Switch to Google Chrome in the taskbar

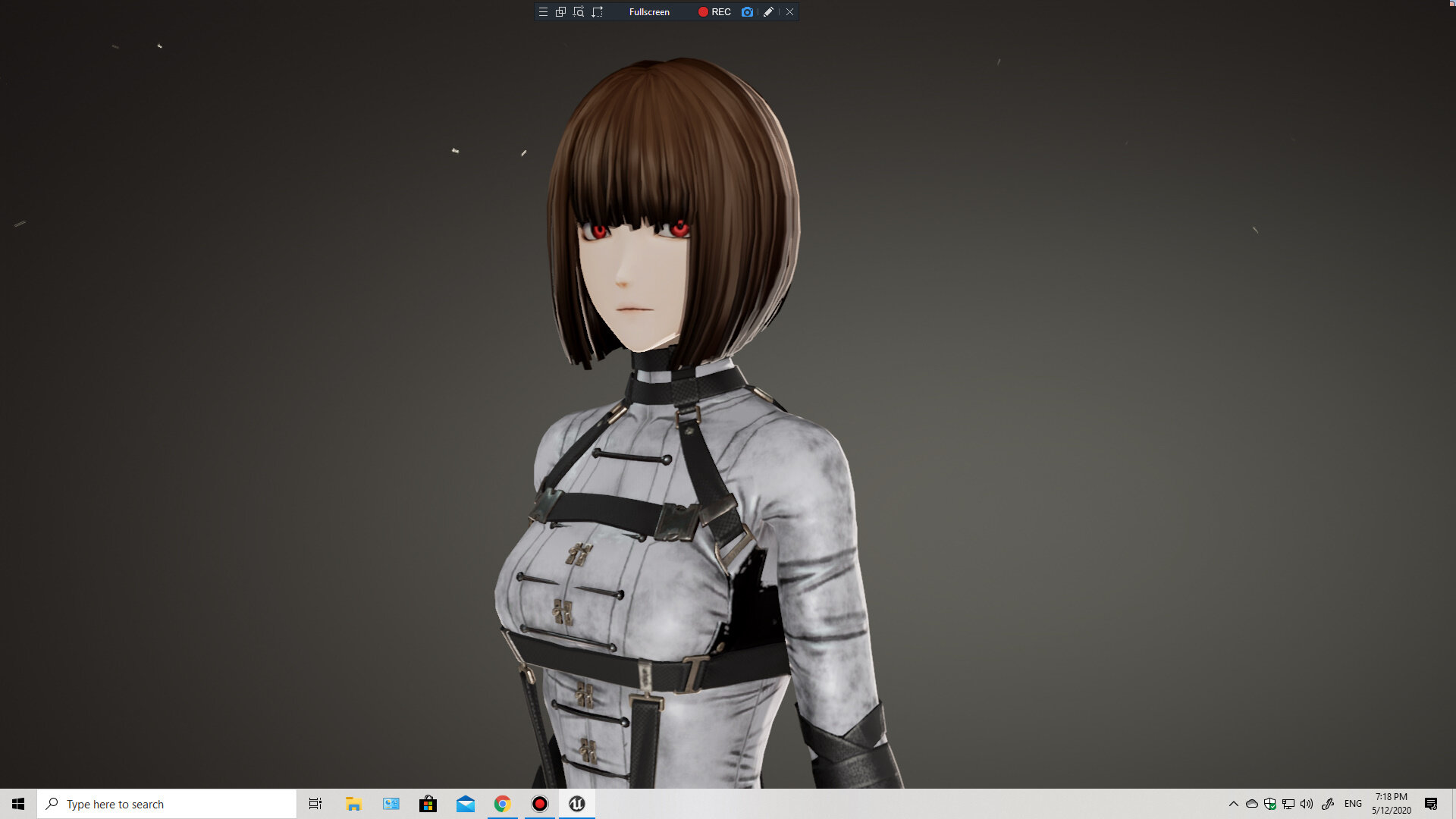pyautogui.click(x=502, y=804)
